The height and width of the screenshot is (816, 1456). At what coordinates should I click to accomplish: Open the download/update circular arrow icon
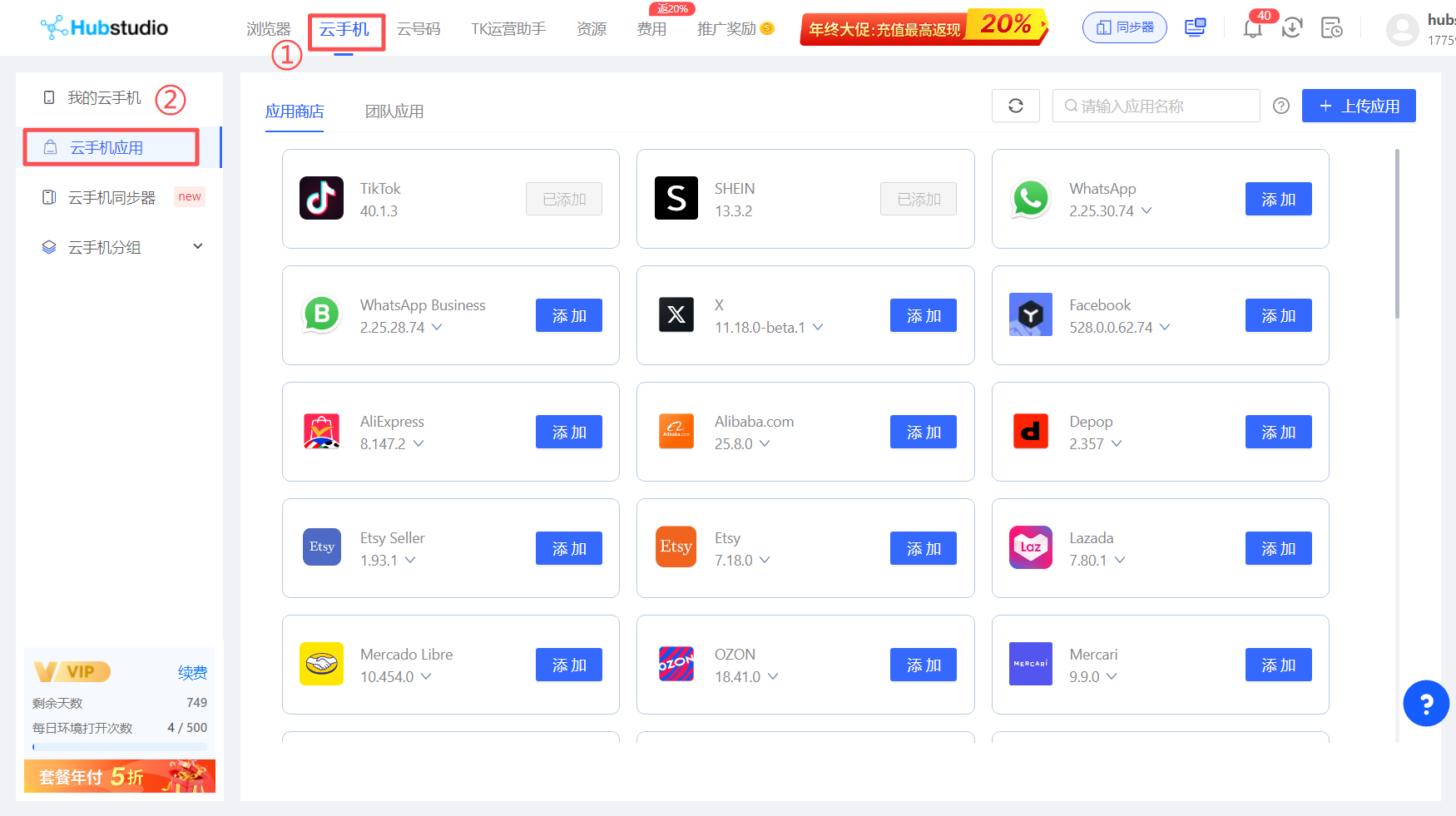1292,27
